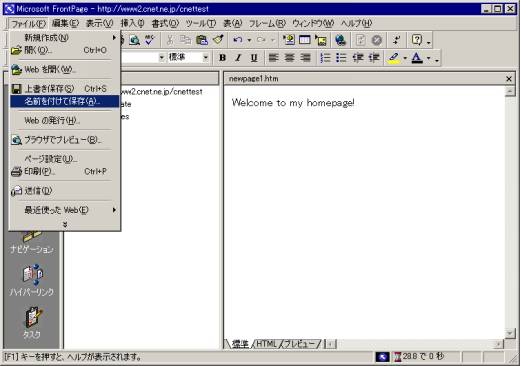Open the font name dropdown arrow

162,58
